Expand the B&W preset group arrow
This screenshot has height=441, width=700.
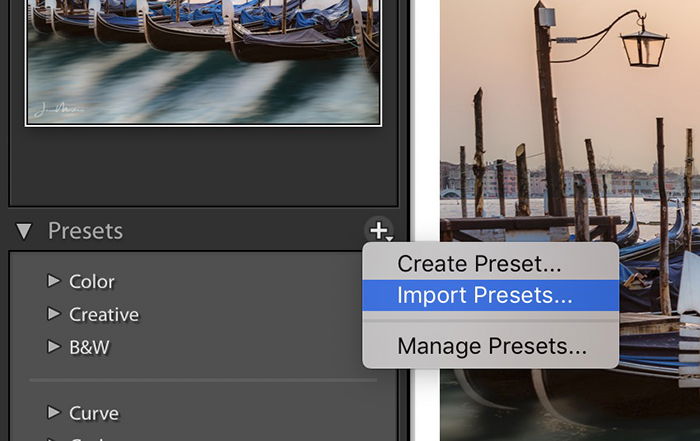pyautogui.click(x=54, y=346)
